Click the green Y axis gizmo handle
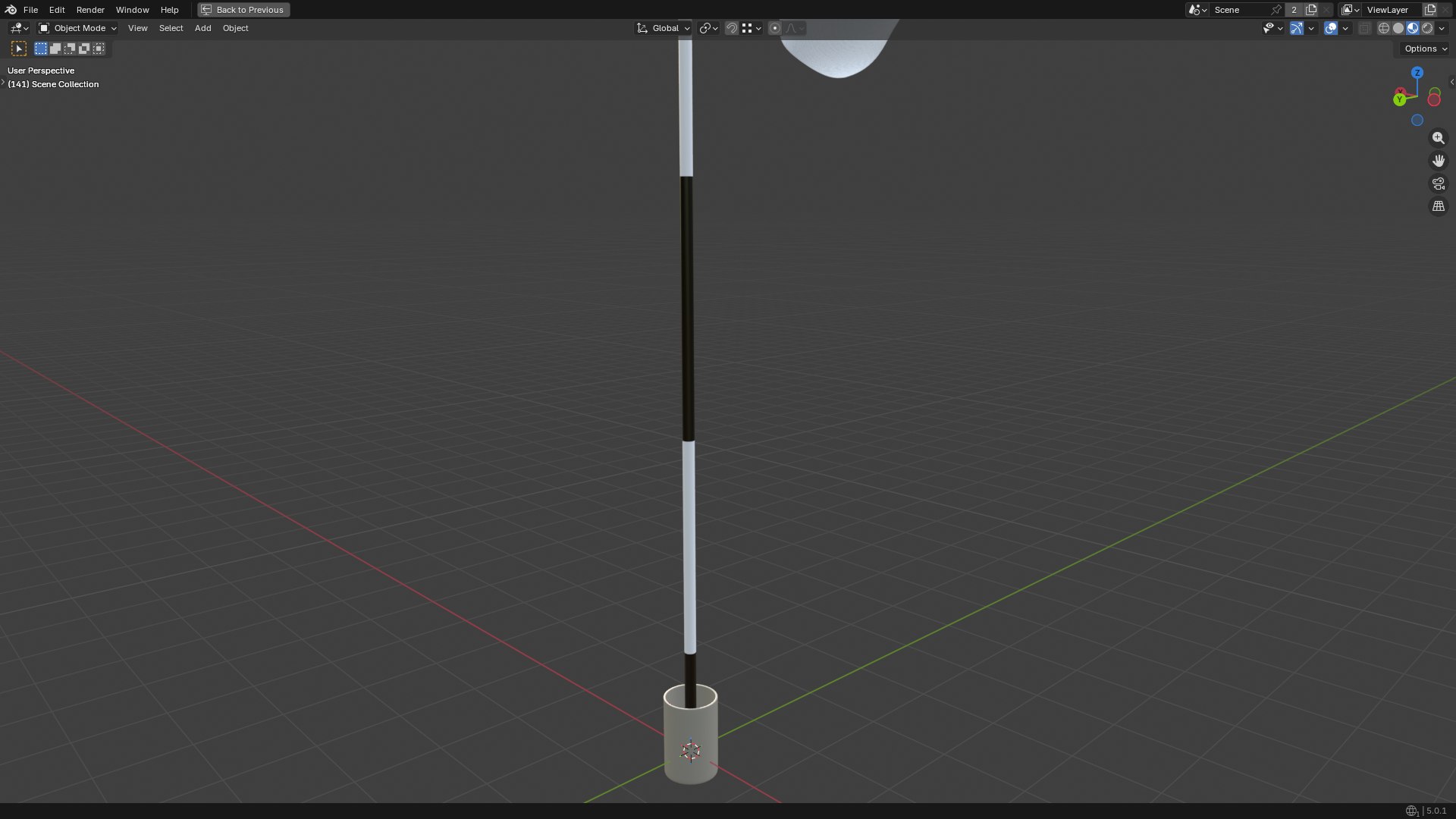The height and width of the screenshot is (819, 1456). coord(1400,99)
